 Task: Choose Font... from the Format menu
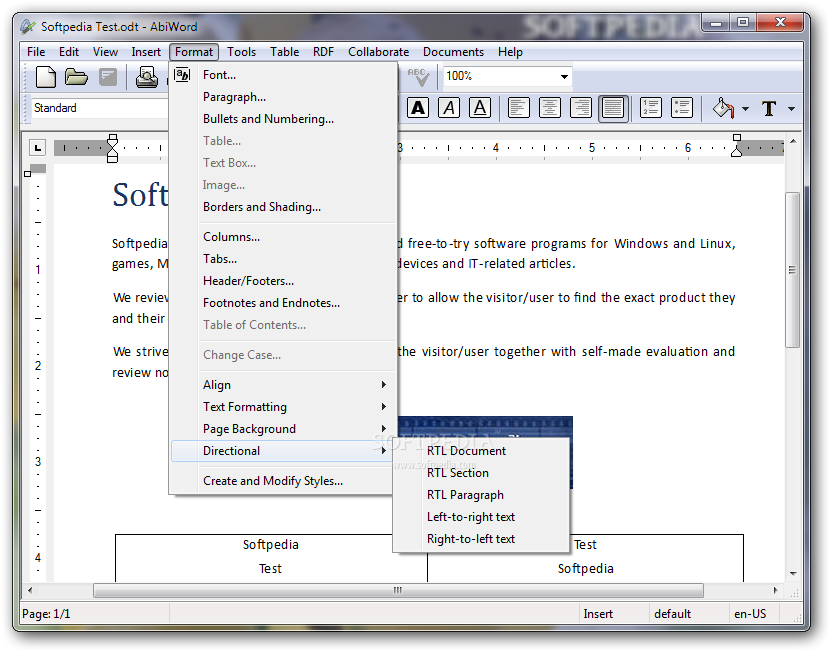(x=284, y=75)
